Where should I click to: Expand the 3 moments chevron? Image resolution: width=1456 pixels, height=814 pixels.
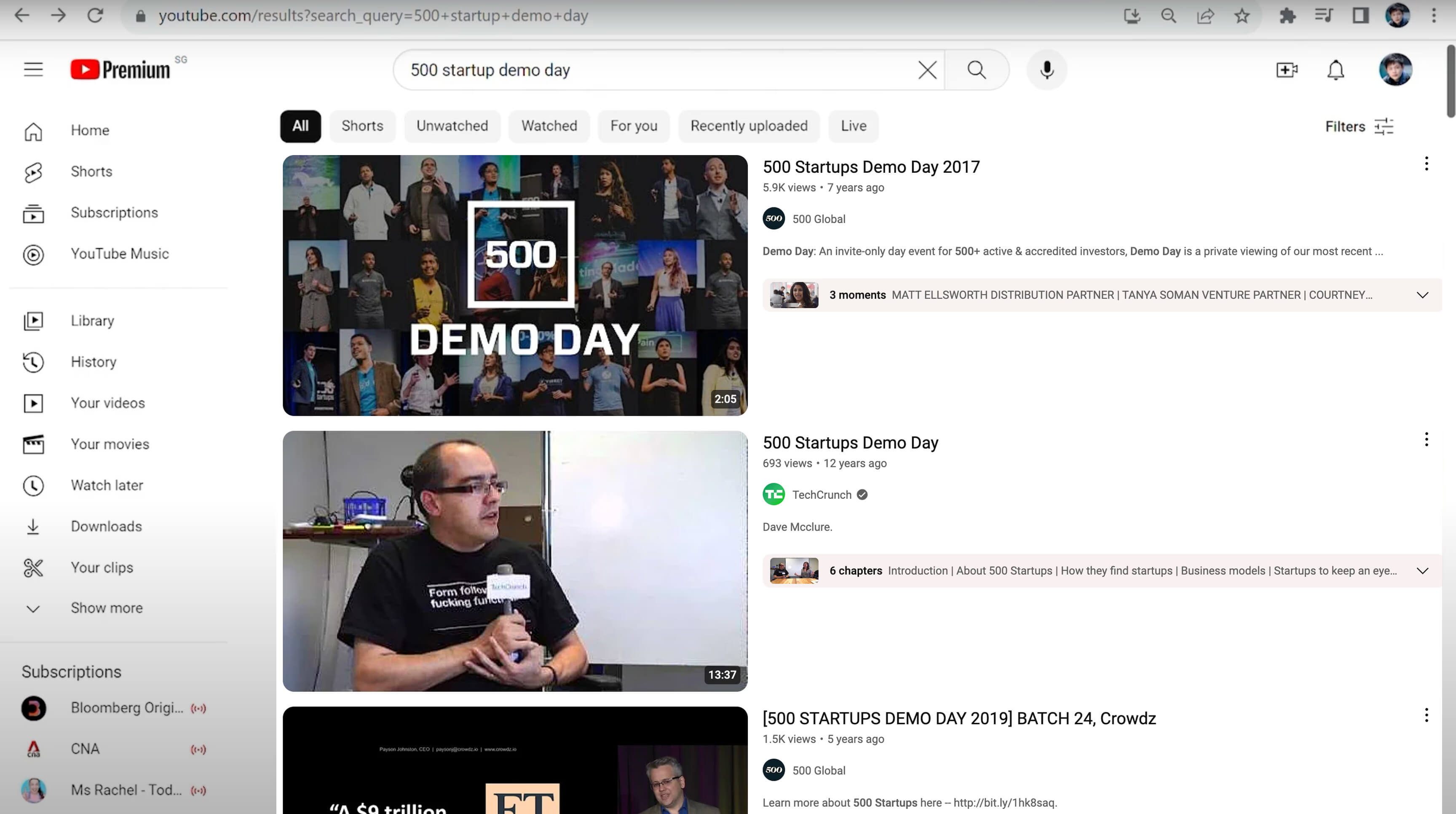1422,295
